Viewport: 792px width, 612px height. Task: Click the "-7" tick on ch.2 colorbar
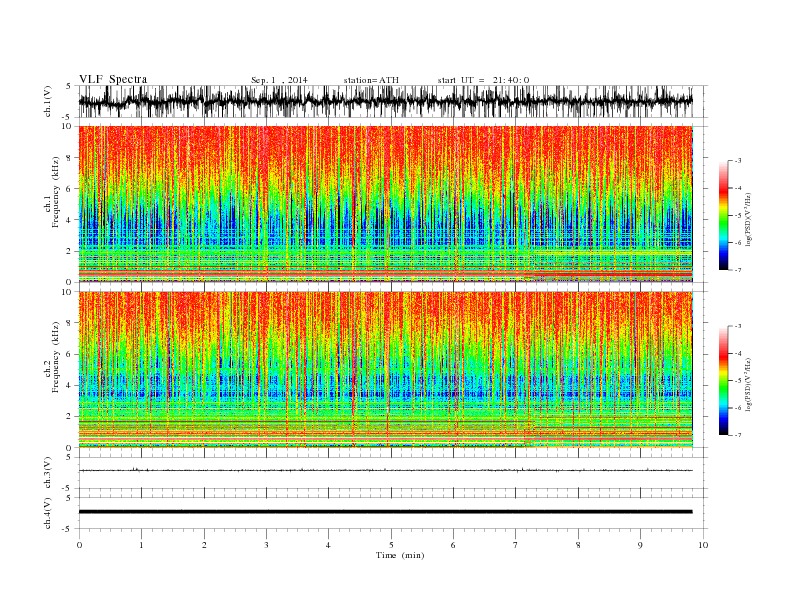tap(738, 435)
